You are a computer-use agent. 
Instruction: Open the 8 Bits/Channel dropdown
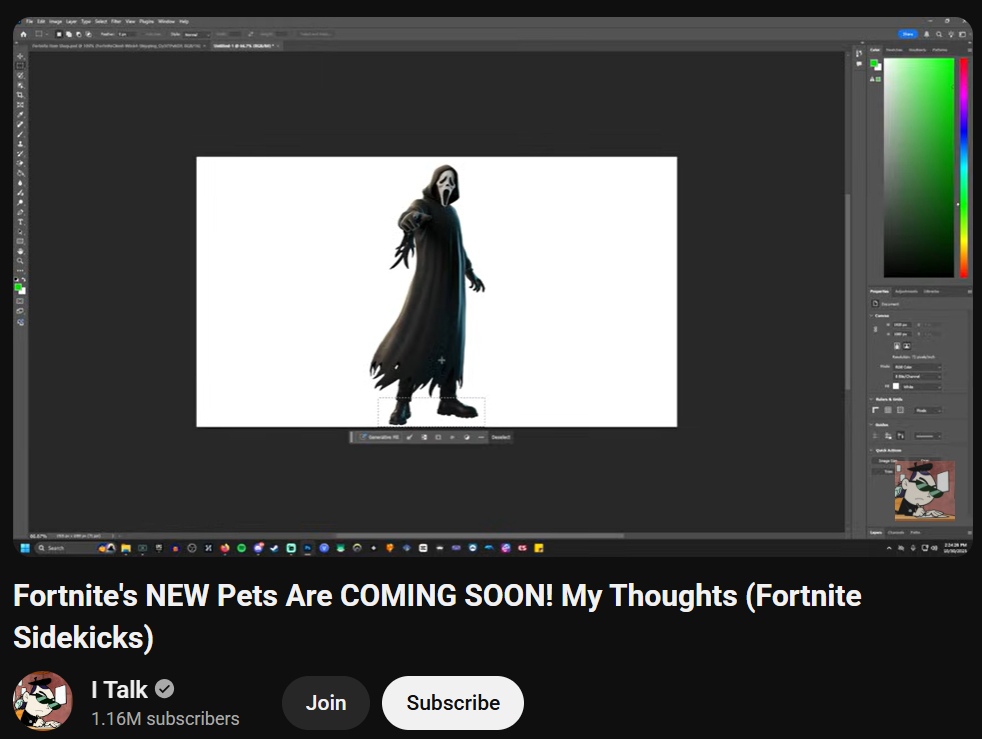click(x=917, y=376)
